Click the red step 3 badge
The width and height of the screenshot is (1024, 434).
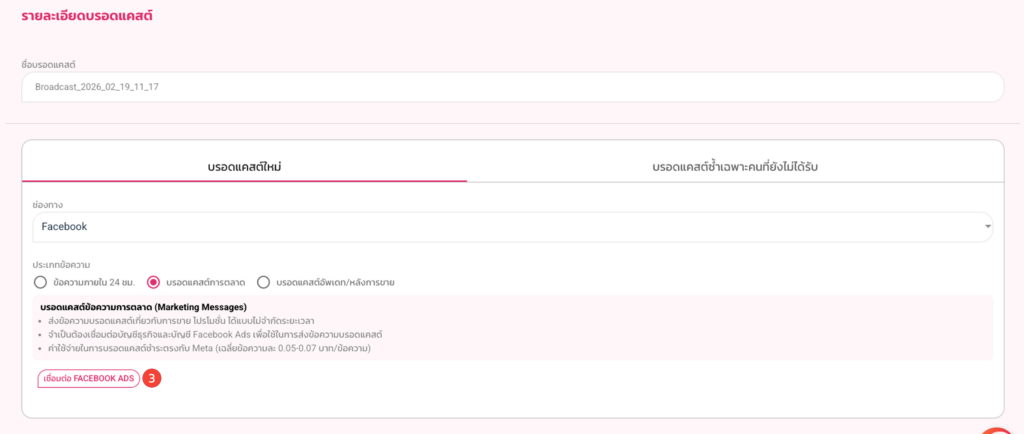click(x=151, y=379)
